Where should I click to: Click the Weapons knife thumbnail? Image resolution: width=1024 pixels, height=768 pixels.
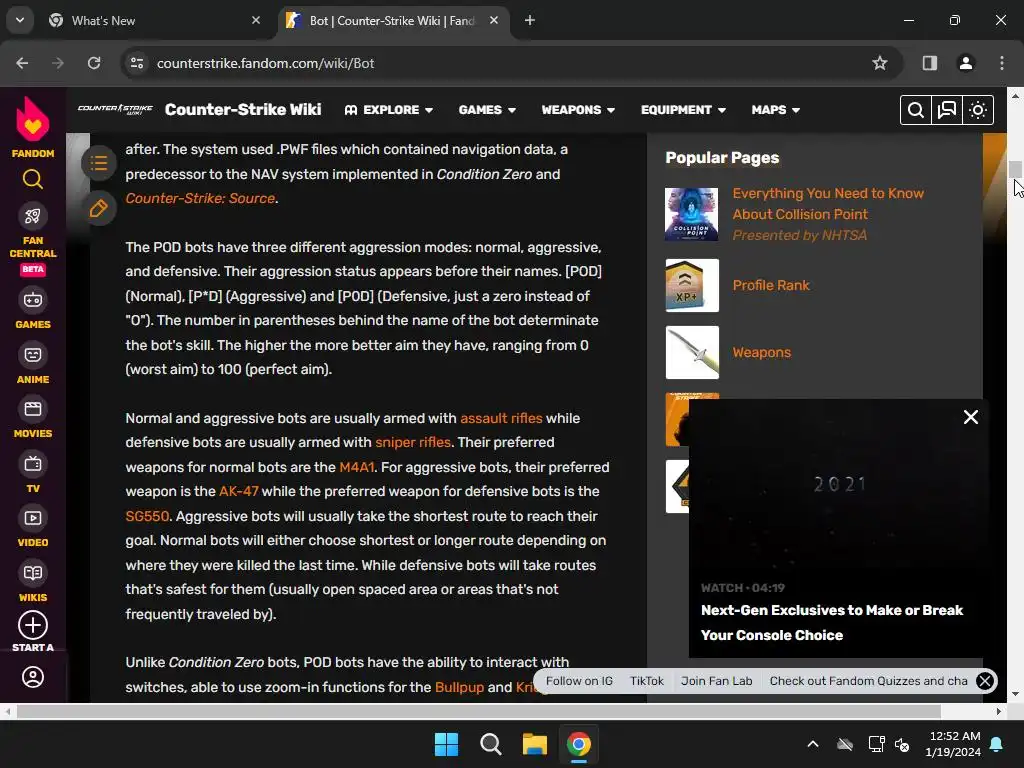click(692, 353)
